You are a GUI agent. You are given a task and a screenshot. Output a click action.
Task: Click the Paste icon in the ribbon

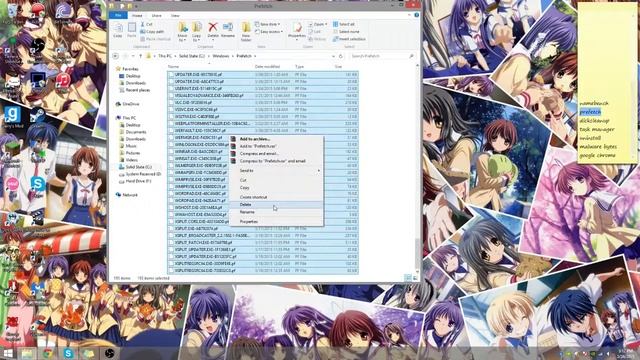[131, 29]
